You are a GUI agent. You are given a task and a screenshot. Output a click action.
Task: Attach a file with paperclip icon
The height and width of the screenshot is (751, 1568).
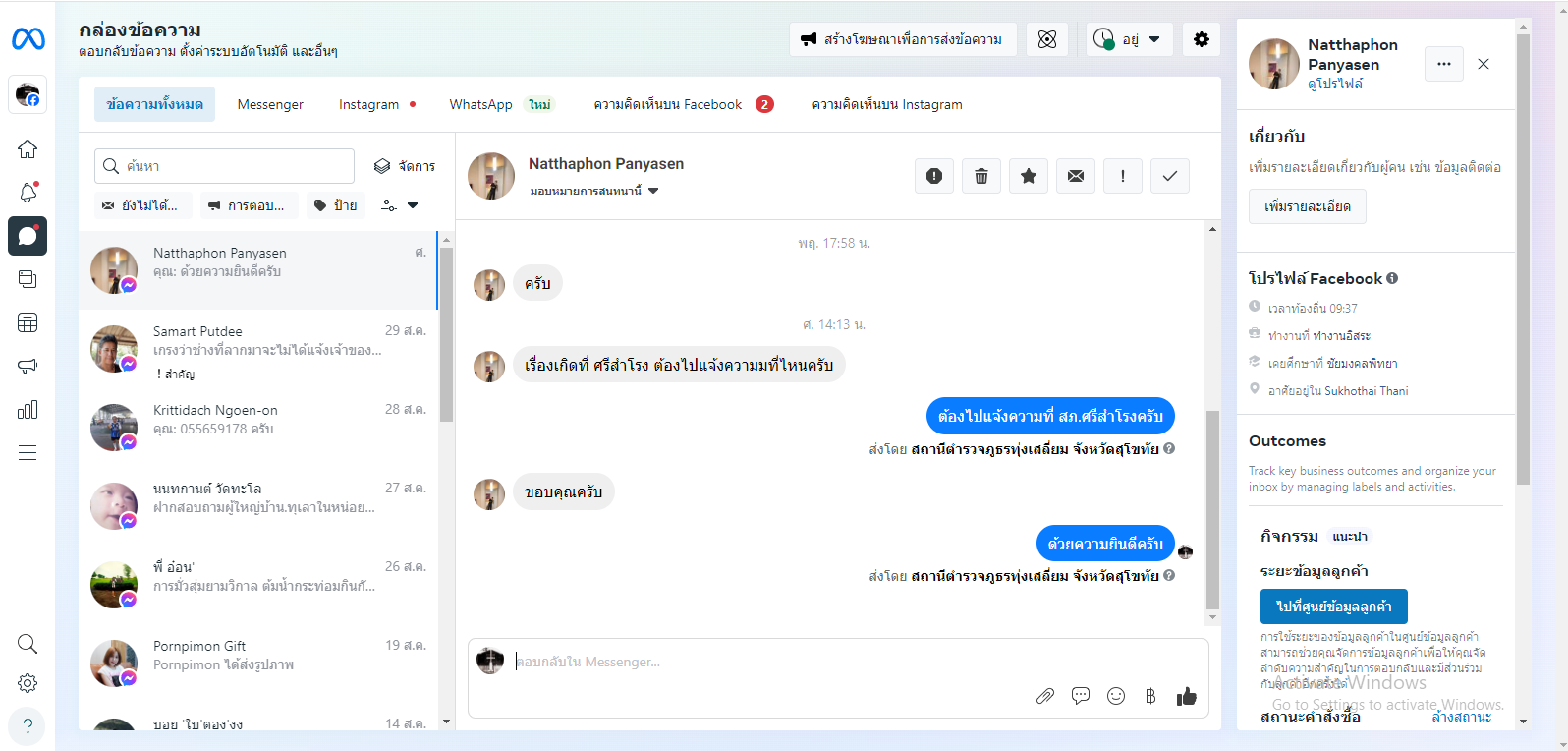(1044, 696)
